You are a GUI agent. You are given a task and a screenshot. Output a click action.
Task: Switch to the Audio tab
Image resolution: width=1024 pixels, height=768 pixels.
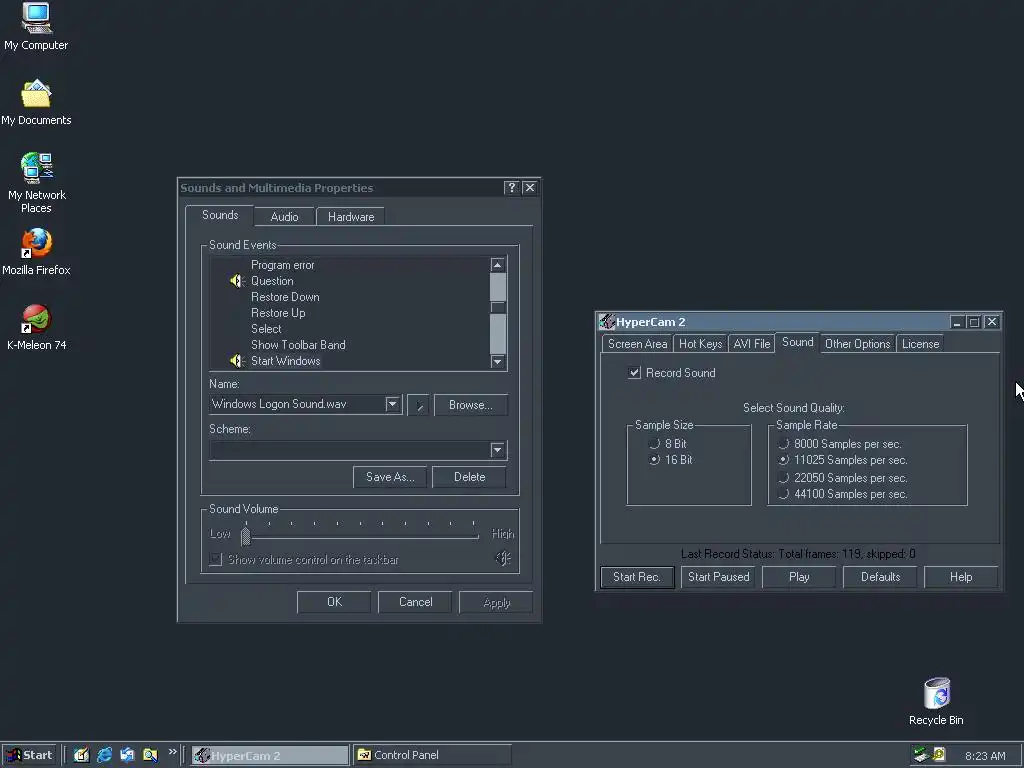pyautogui.click(x=284, y=217)
